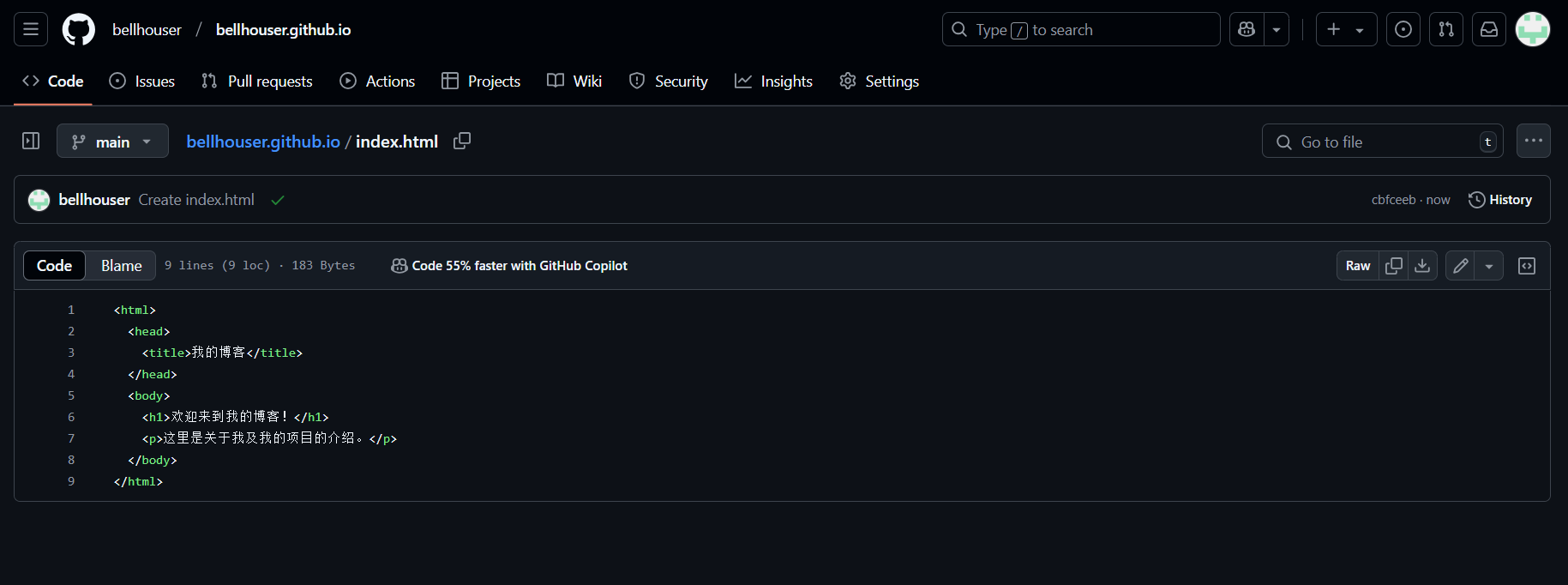Expand the file tree side panel
1568x585 pixels.
31,141
